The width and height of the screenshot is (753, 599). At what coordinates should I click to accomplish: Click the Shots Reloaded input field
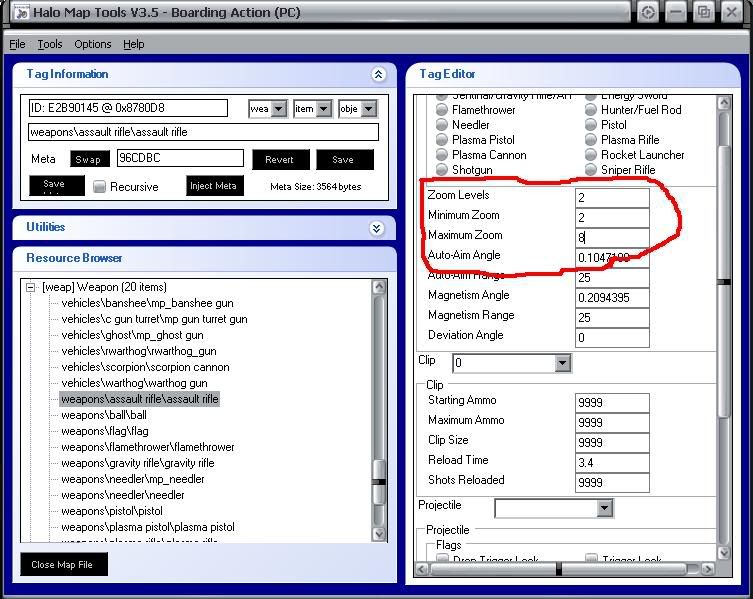tap(612, 483)
